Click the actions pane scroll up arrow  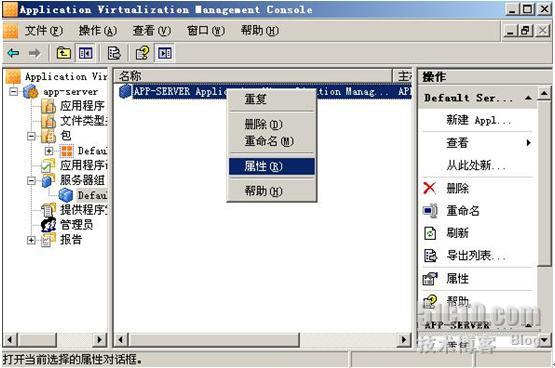pyautogui.click(x=544, y=93)
